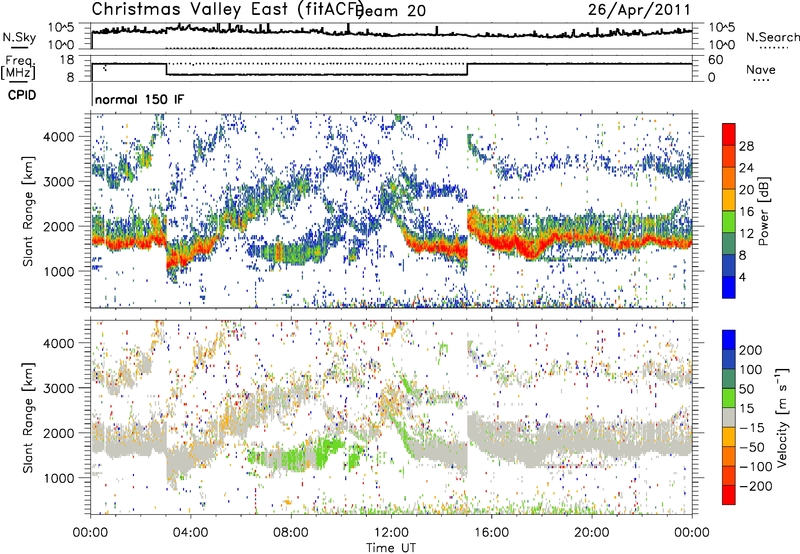Click the blue bottom of the power colorbar

pyautogui.click(x=729, y=288)
